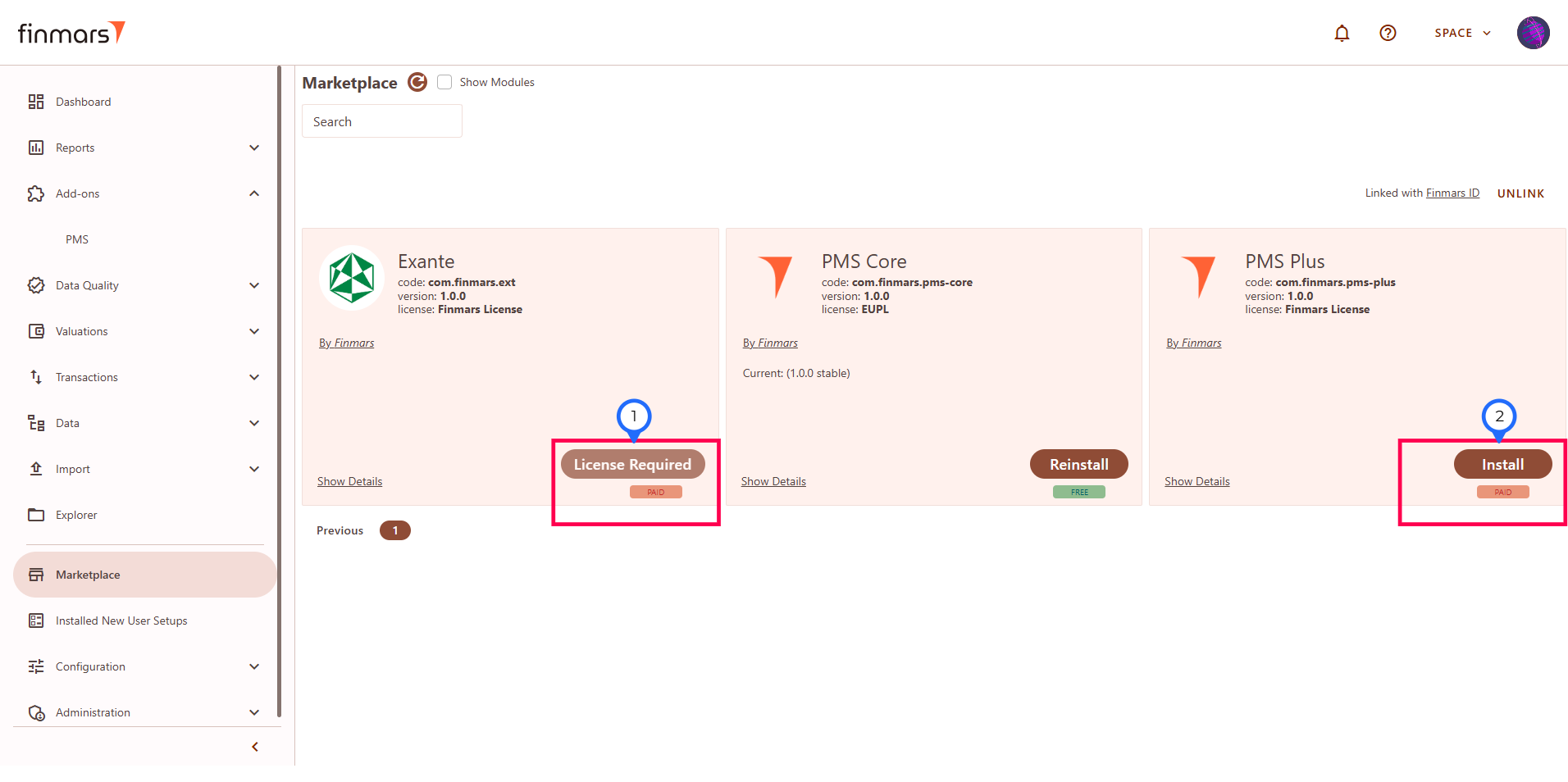1568x782 pixels.
Task: Expand the Data menu chevron
Action: (x=254, y=423)
